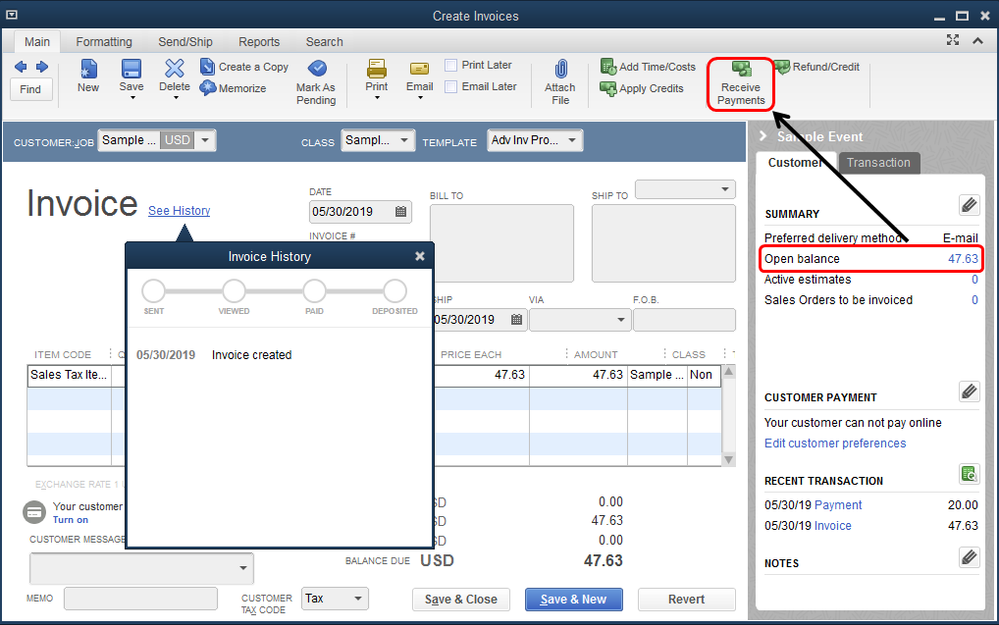
Task: Close the Invoice History popup
Action: tap(420, 256)
